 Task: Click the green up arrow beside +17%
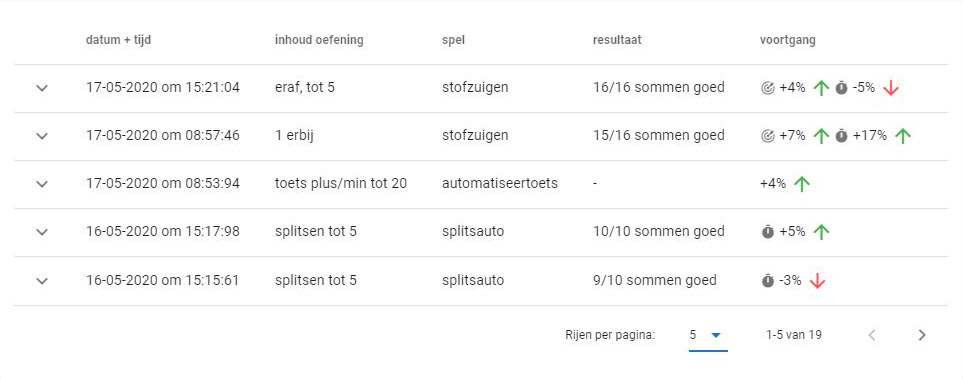point(902,136)
